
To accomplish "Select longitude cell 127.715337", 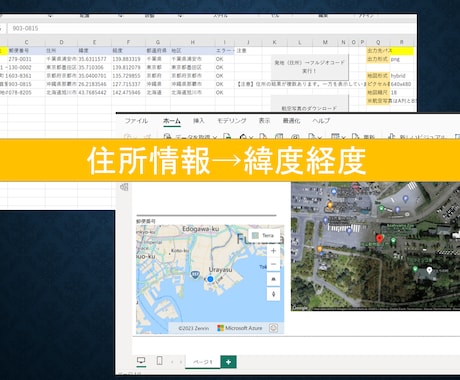I will click(128, 84).
